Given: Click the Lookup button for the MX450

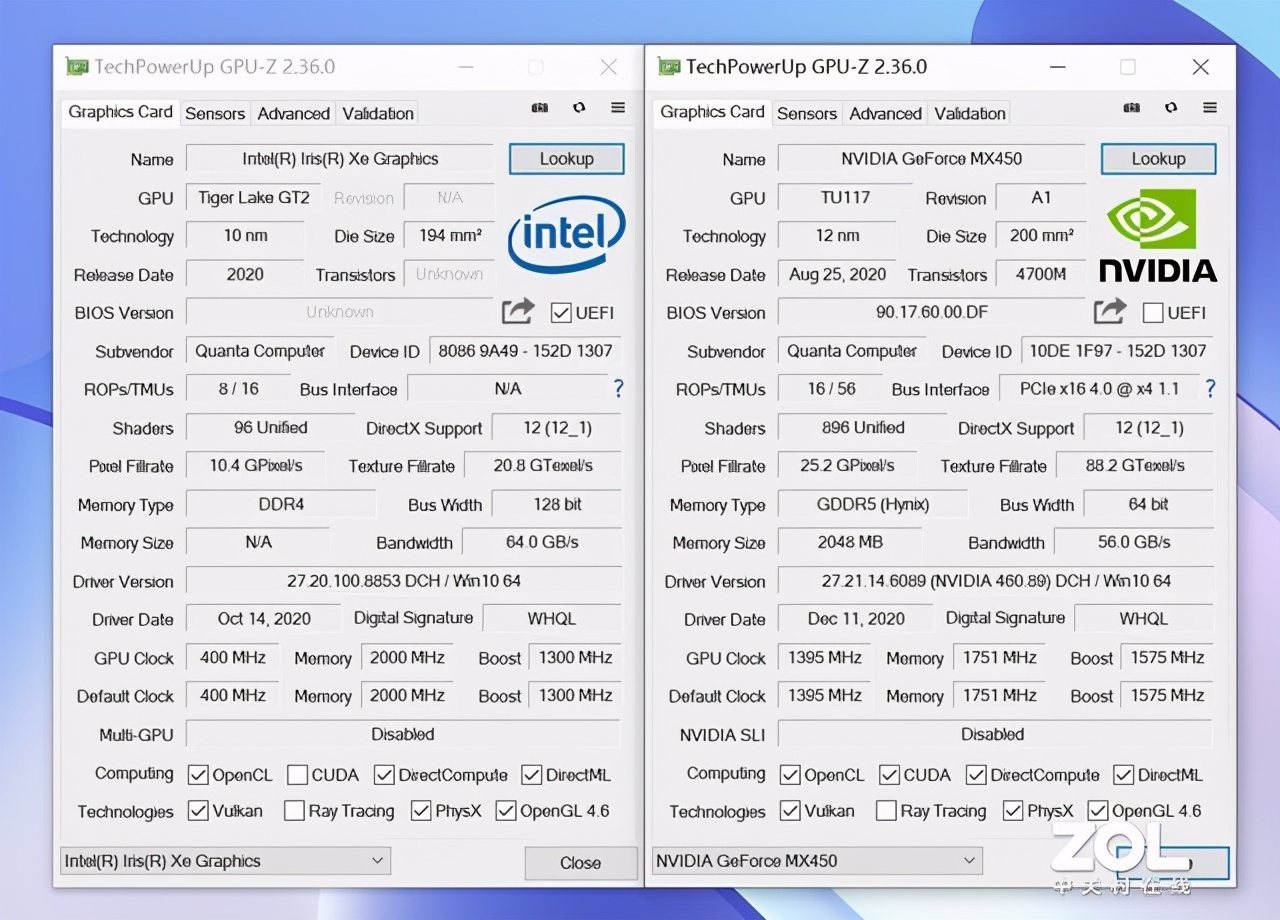Looking at the screenshot, I should 1158,158.
